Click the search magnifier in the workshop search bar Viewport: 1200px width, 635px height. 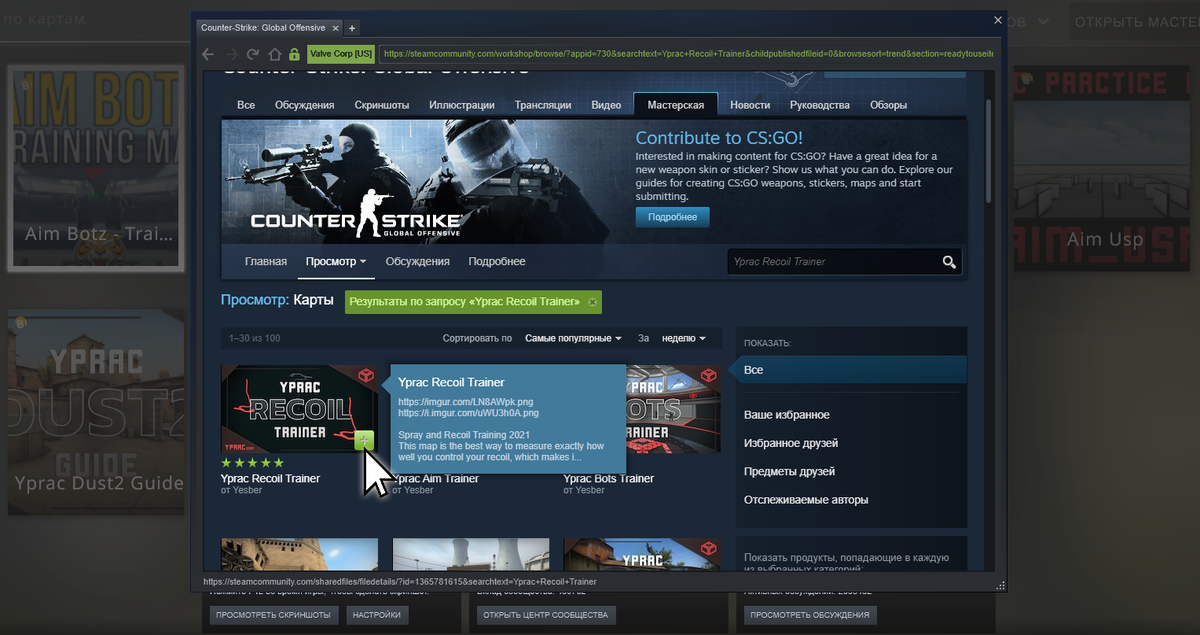[948, 261]
